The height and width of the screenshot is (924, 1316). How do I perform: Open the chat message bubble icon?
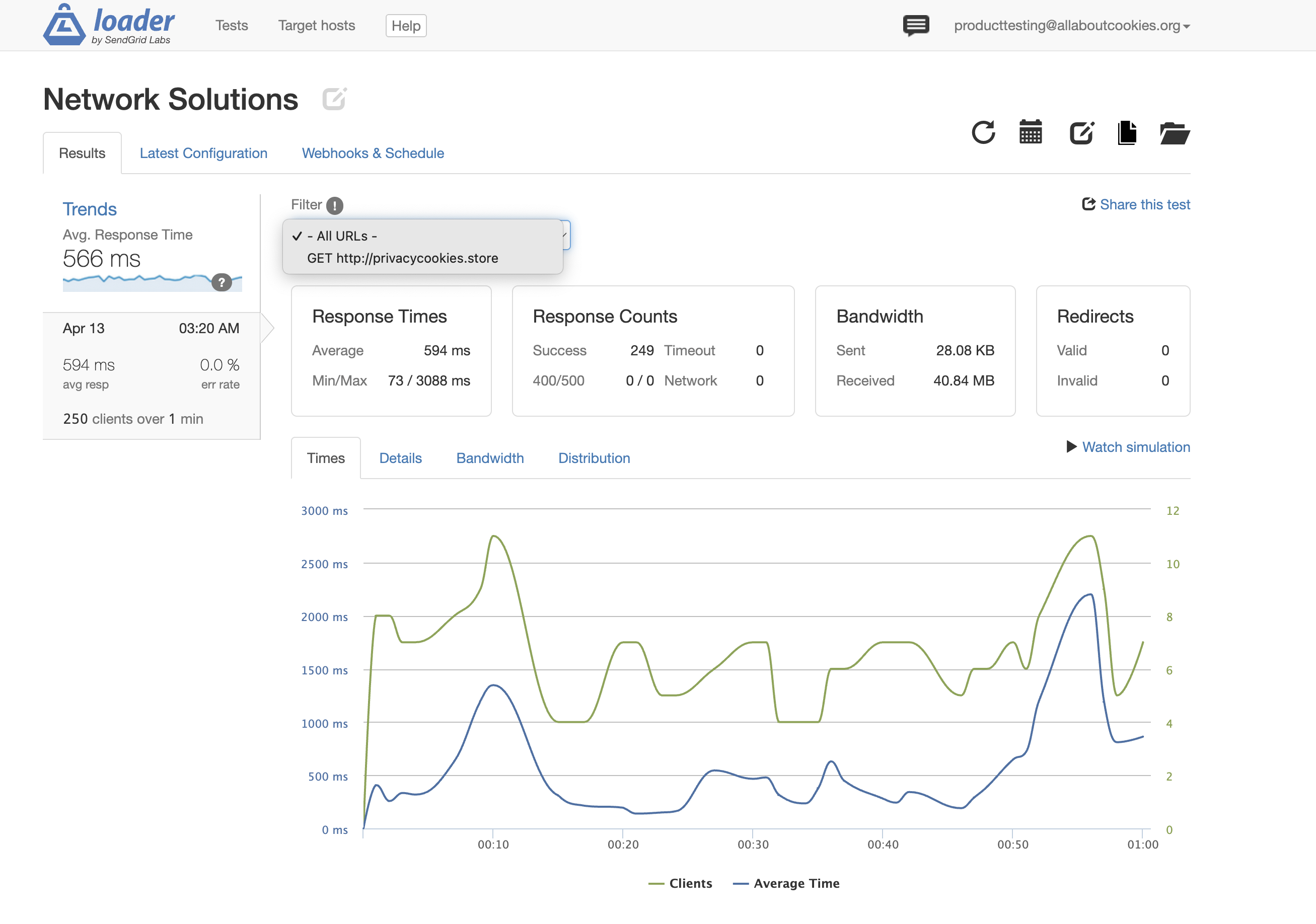(x=916, y=26)
